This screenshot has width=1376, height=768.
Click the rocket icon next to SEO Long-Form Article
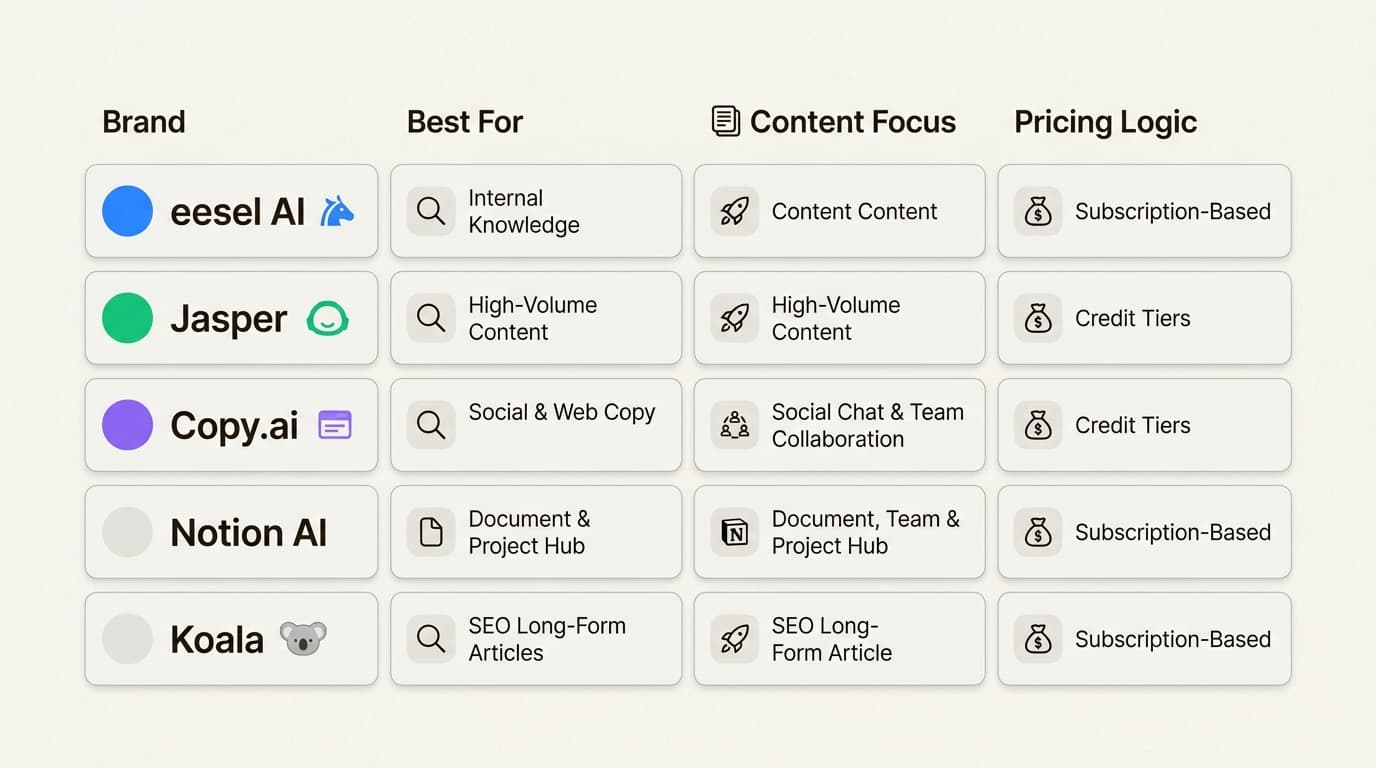pos(735,639)
